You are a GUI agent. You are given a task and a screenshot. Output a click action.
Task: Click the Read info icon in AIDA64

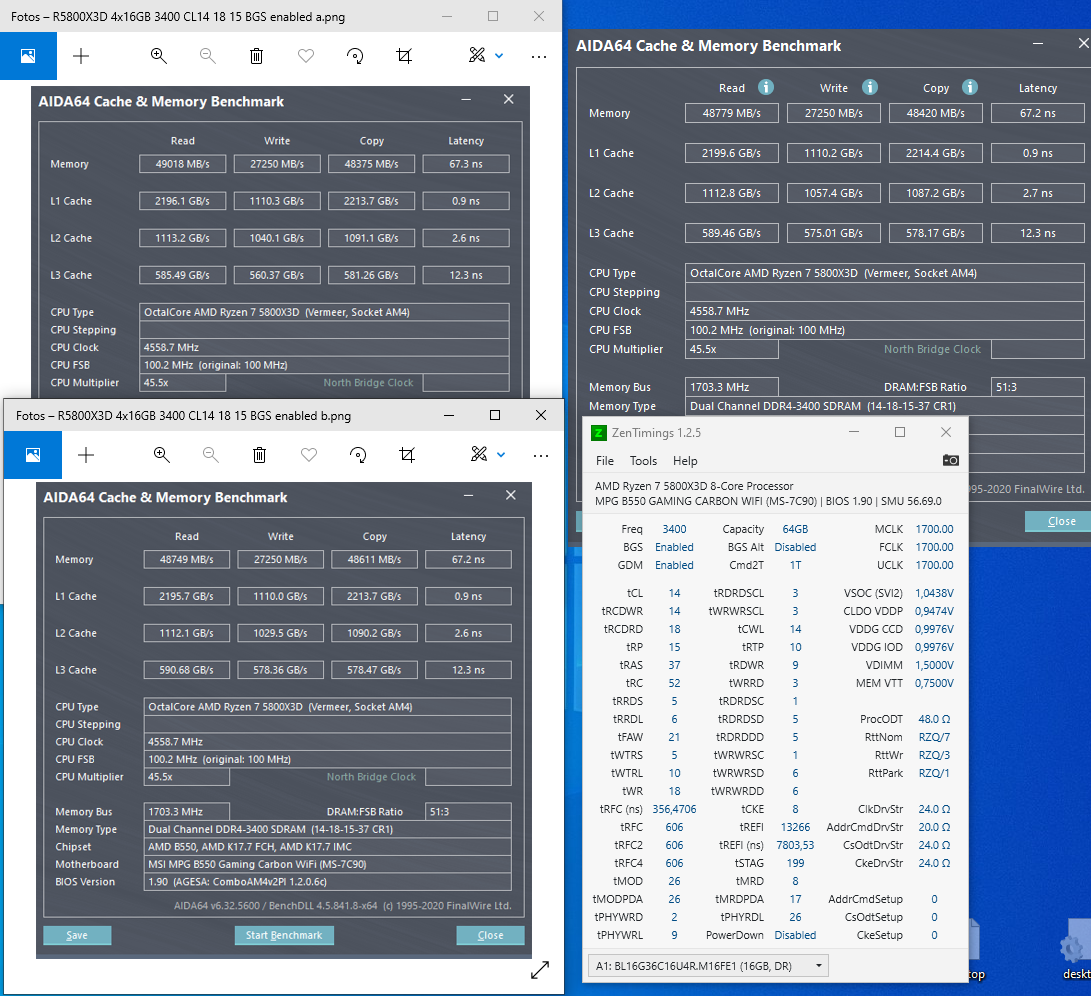pyautogui.click(x=765, y=87)
